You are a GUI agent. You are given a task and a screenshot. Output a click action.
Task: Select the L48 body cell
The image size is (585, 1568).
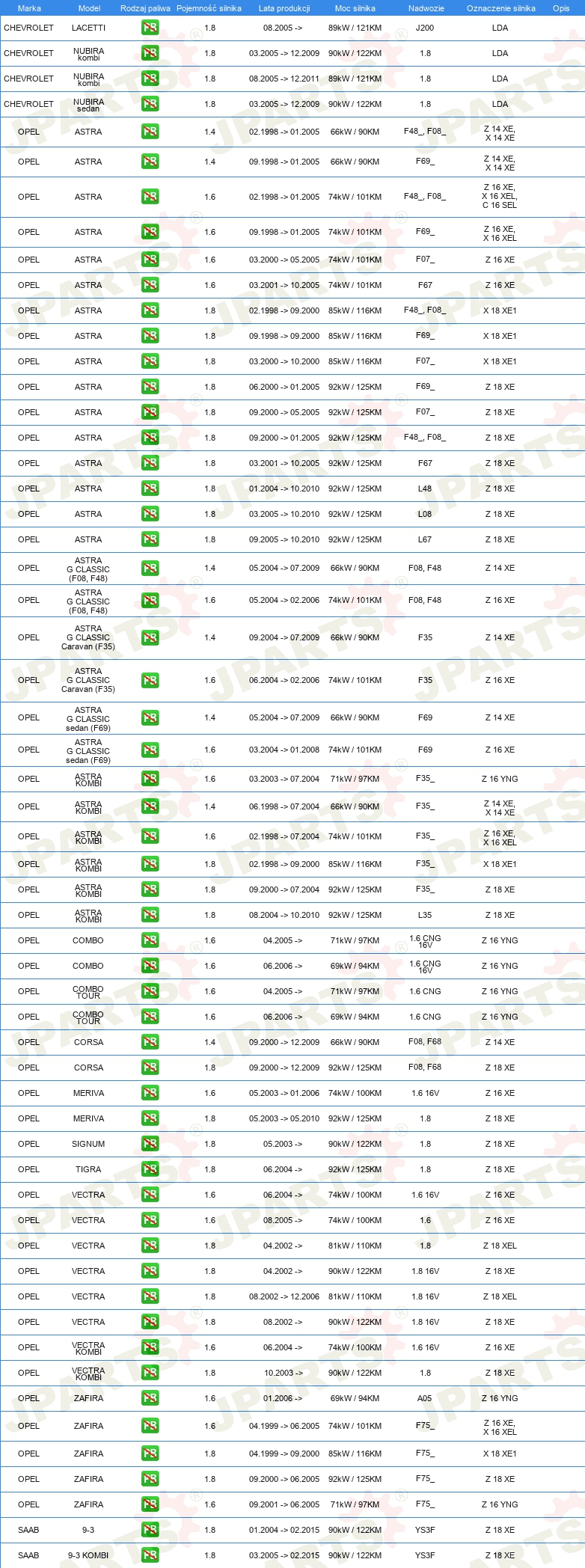click(x=425, y=489)
